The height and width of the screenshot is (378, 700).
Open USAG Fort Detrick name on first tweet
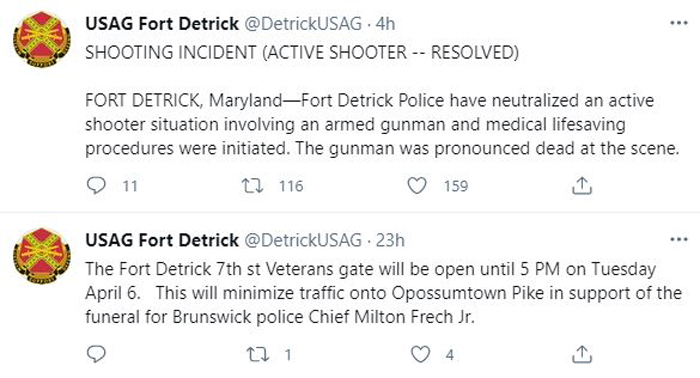(x=162, y=24)
